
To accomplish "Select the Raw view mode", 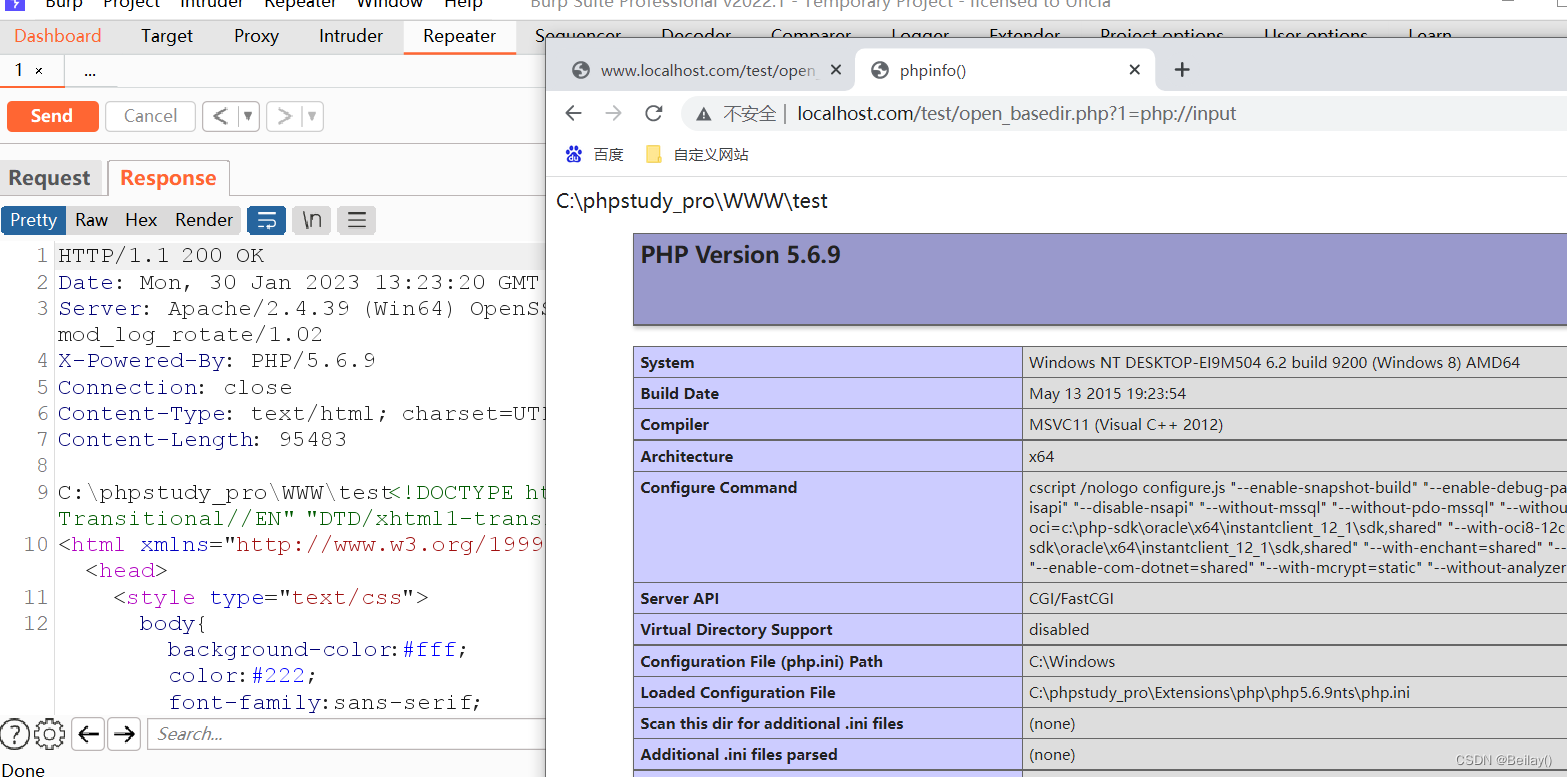I will (x=91, y=220).
